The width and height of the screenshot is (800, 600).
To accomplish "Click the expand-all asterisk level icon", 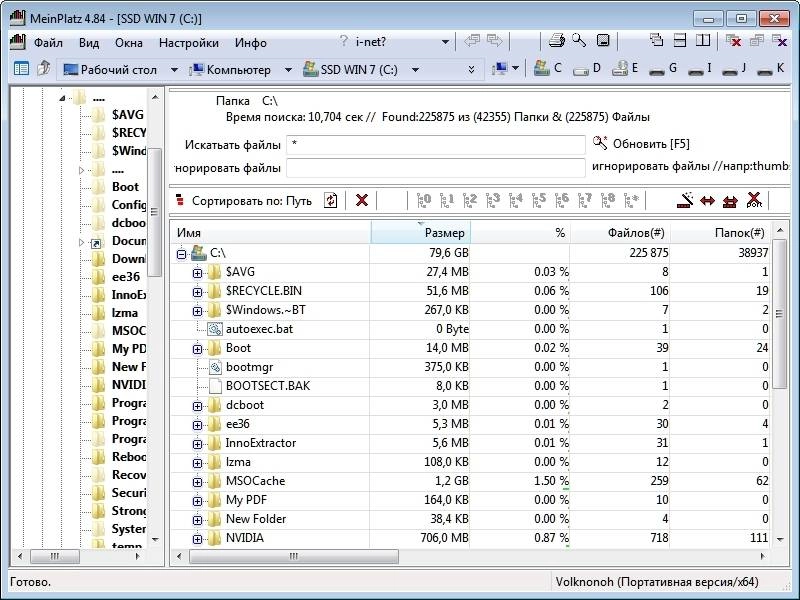I will pyautogui.click(x=631, y=201).
